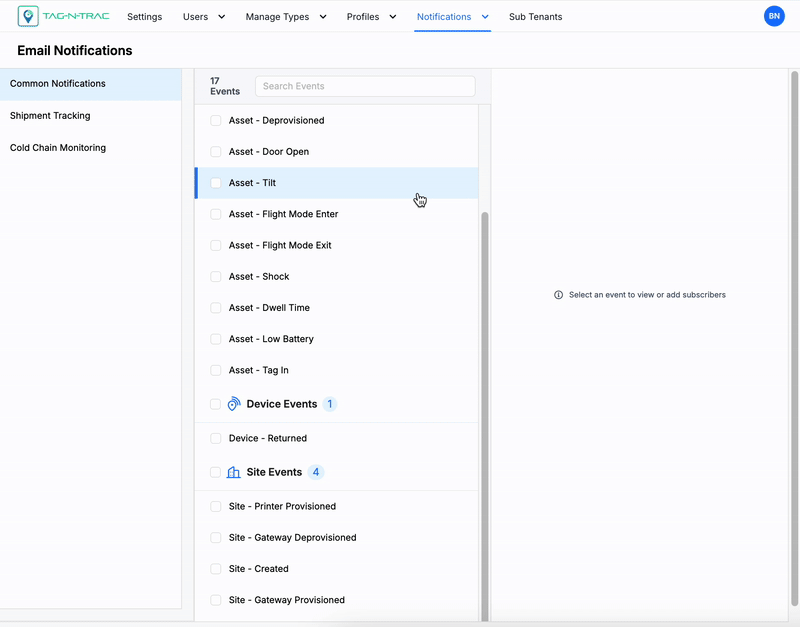Click the Device Events group heading
This screenshot has width=800, height=627.
click(282, 404)
